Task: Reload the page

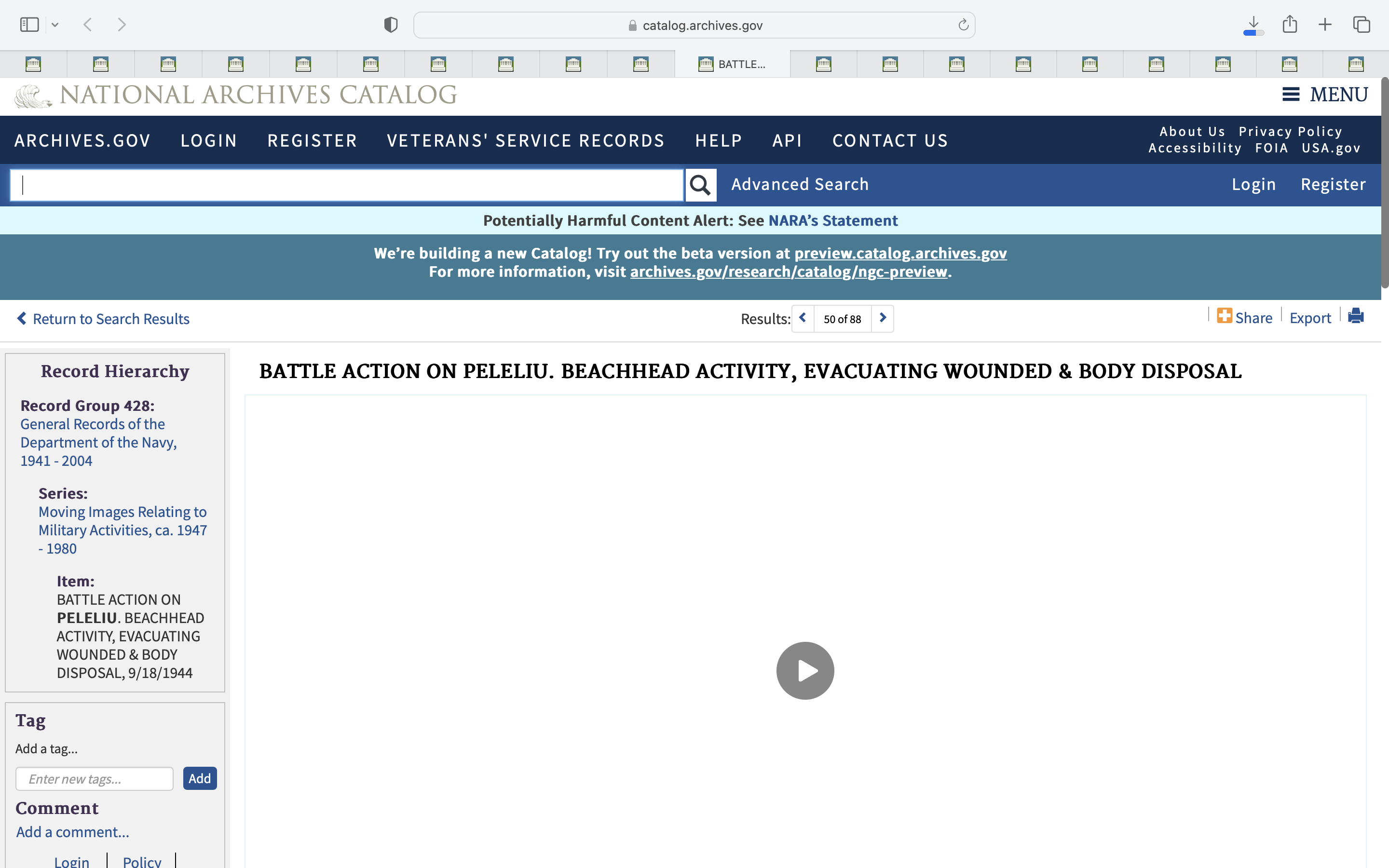Action: click(x=963, y=25)
